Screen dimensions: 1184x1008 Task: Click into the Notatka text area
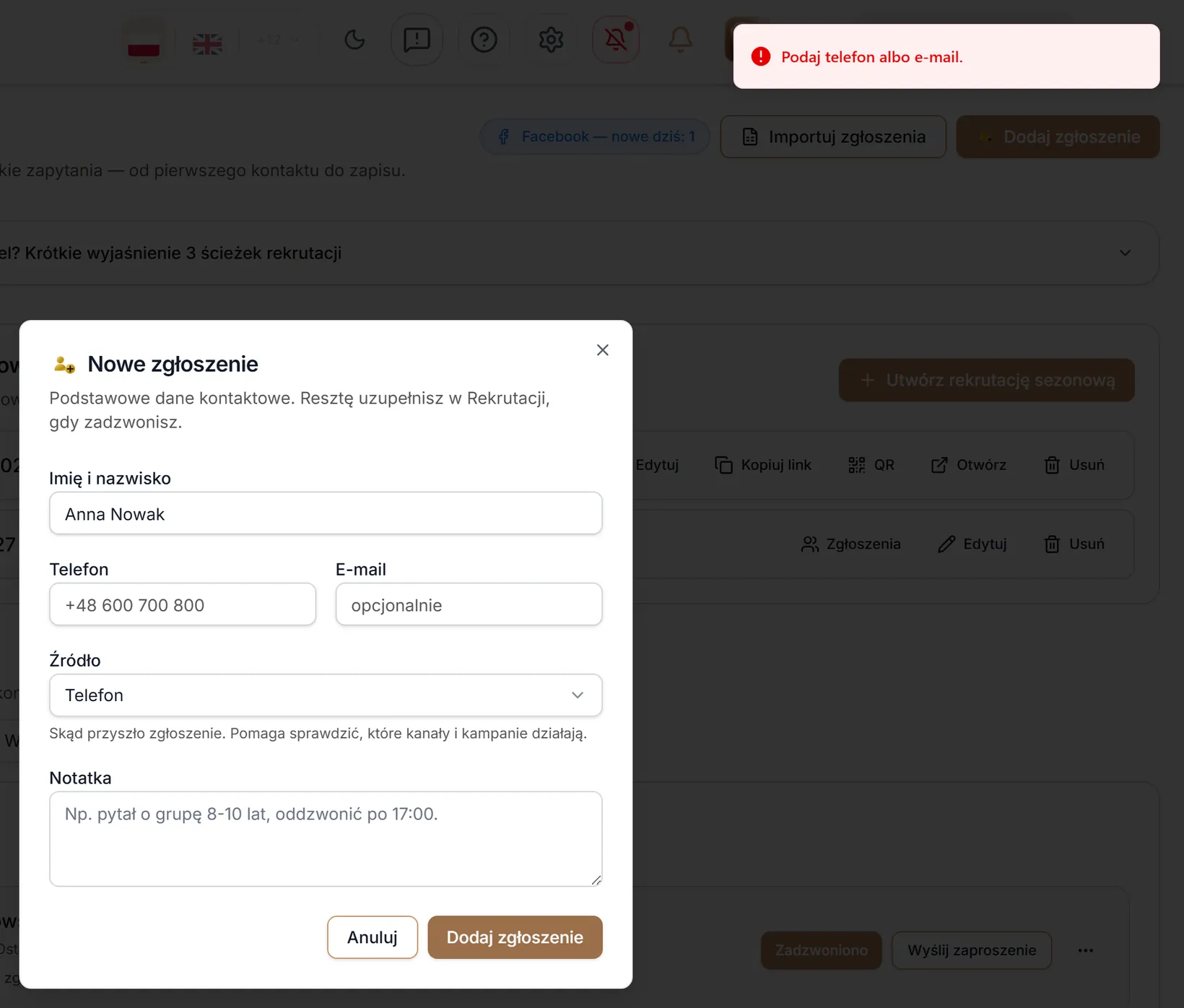click(326, 839)
